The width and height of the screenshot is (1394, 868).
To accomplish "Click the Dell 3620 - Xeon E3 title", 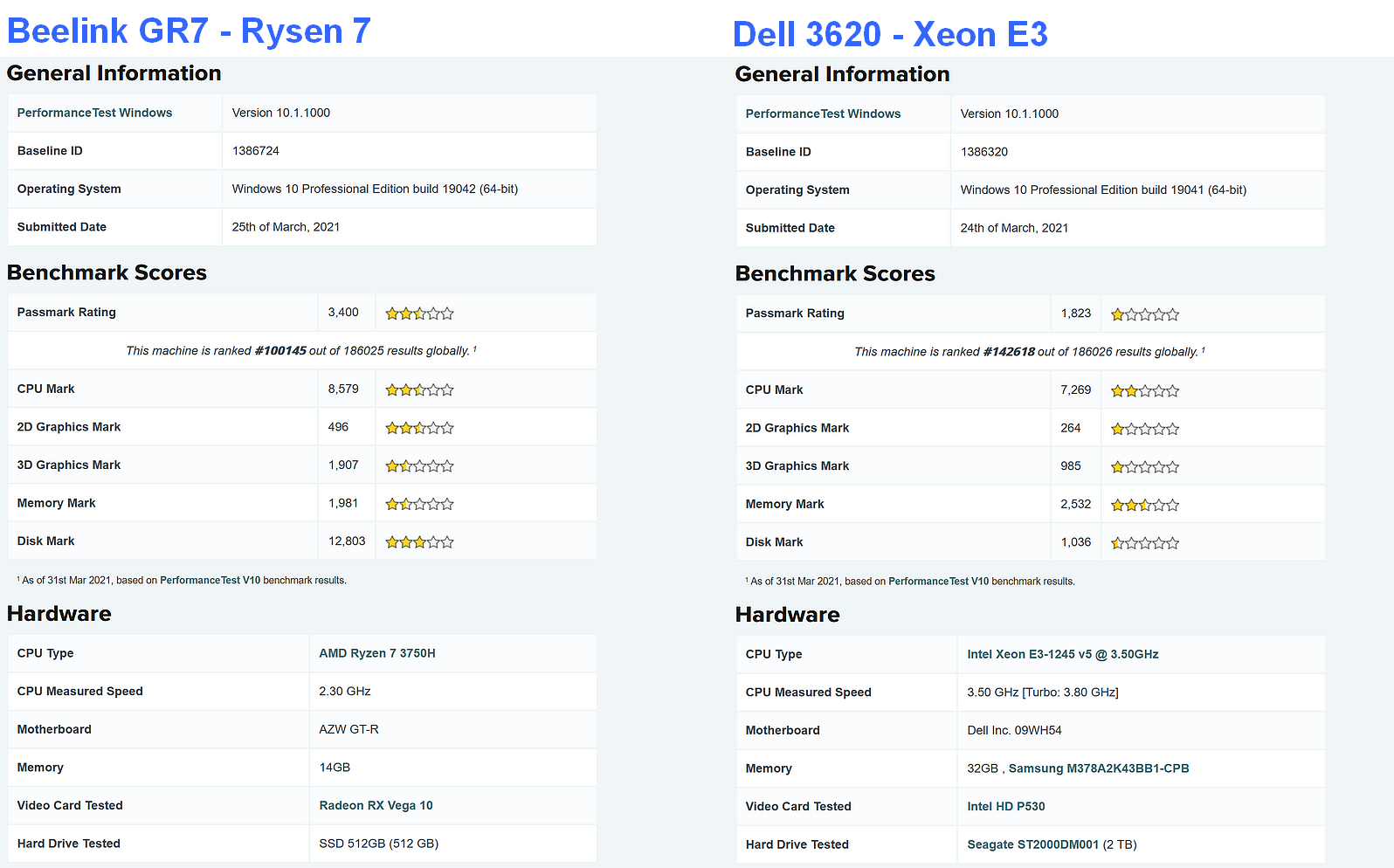I will tap(890, 35).
